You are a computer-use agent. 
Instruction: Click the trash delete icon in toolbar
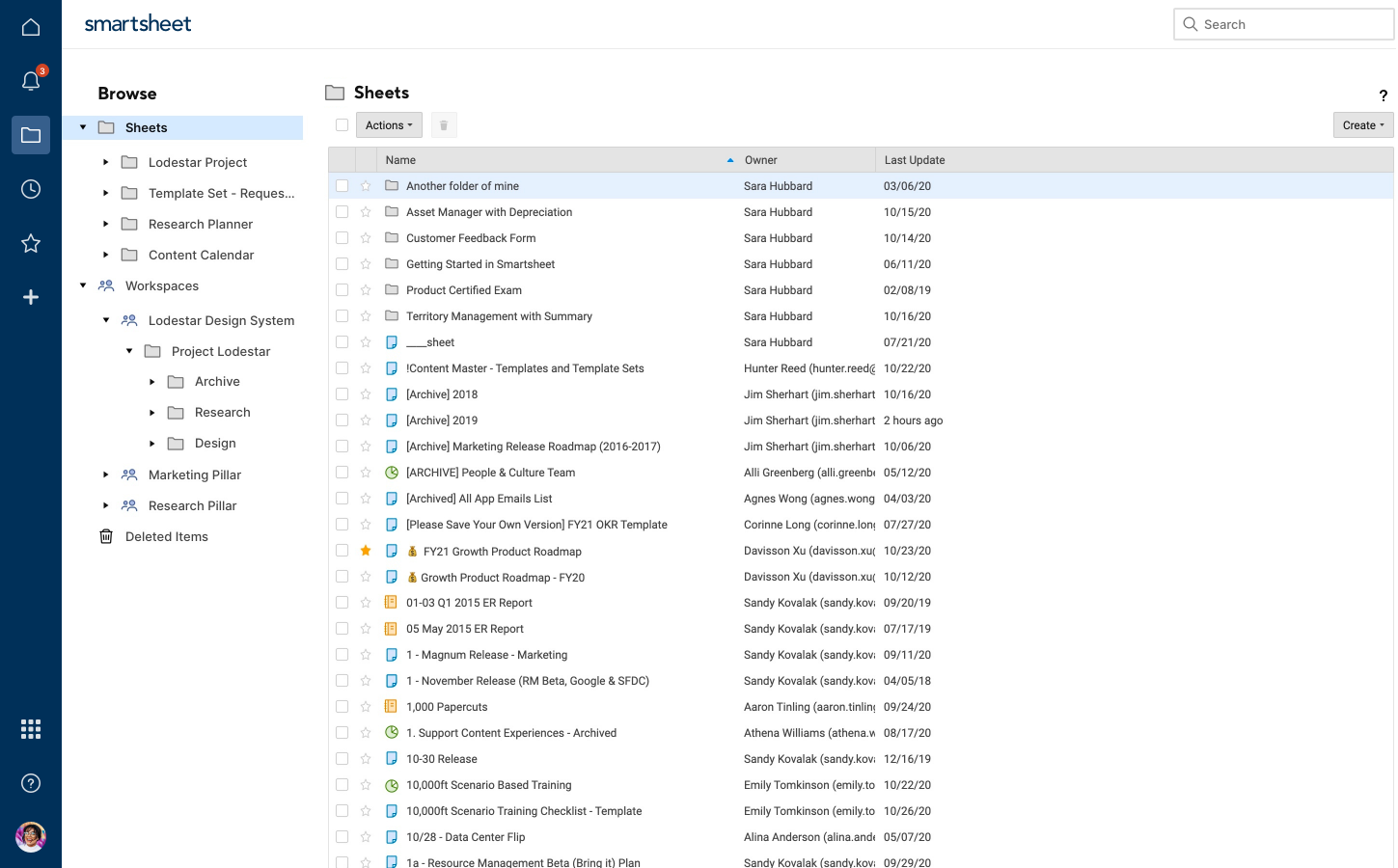(444, 125)
